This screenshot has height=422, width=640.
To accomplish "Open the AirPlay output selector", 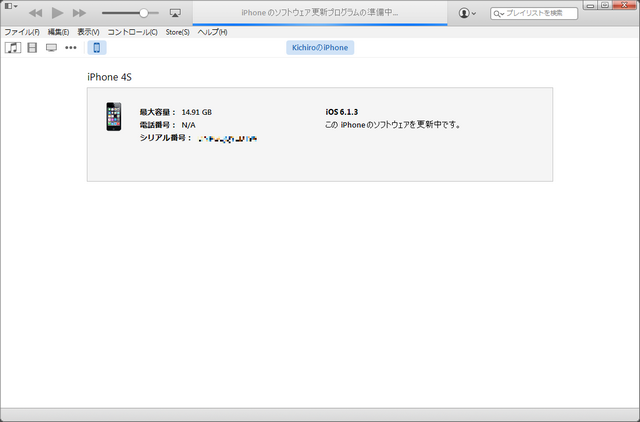I will [175, 13].
